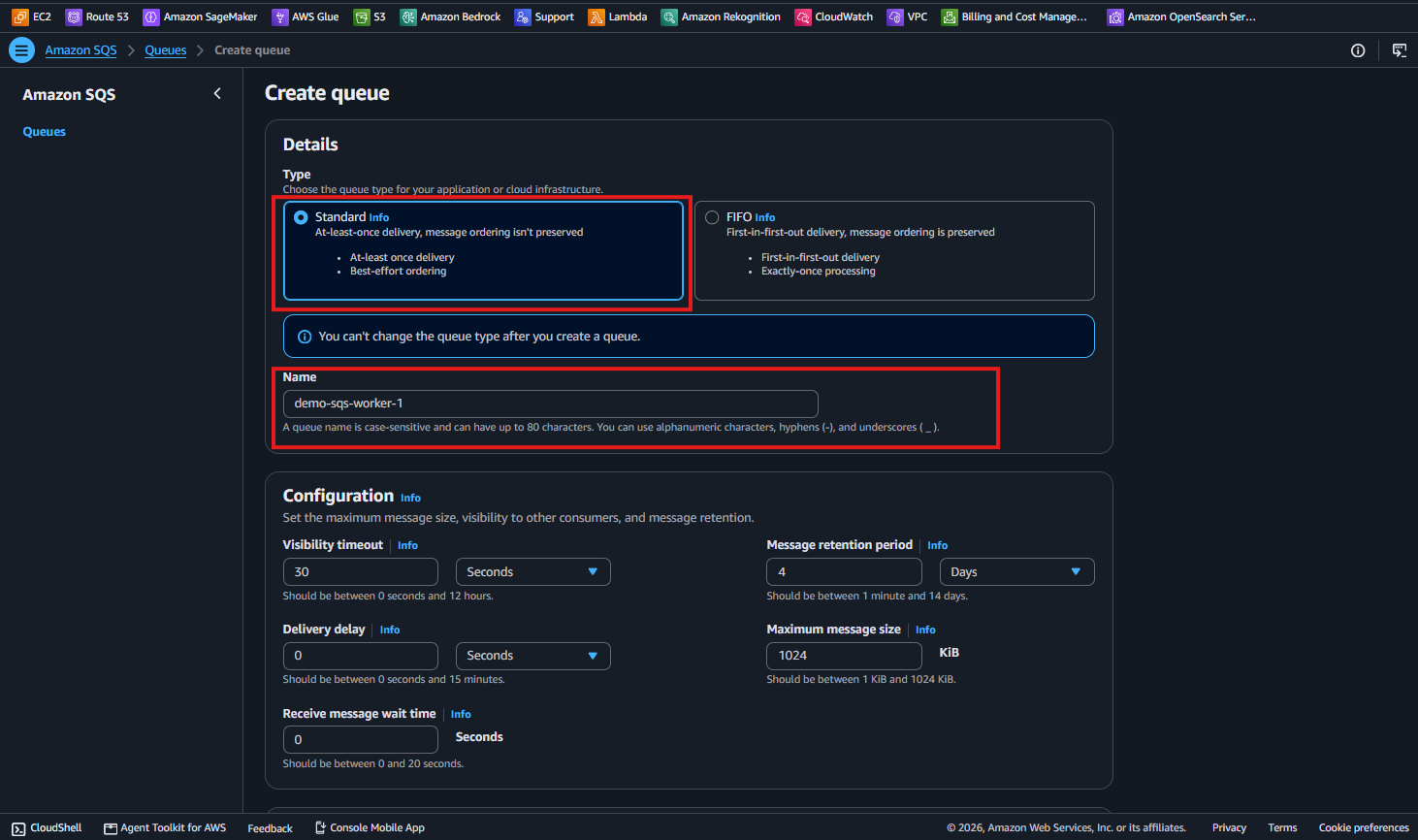The width and height of the screenshot is (1418, 840).
Task: Click the Message retention period value field
Action: 844,572
